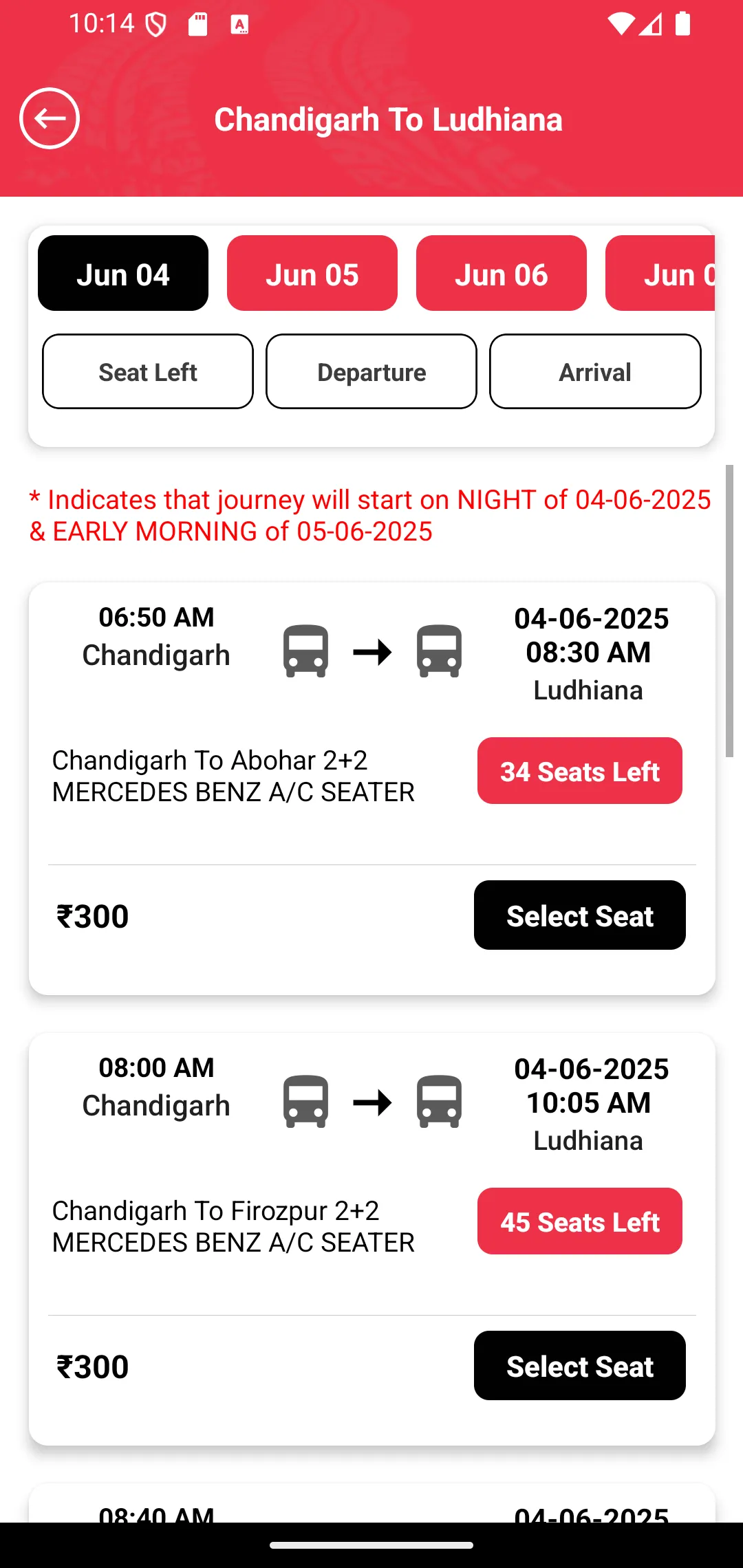Tap the 45 Seats Left badge
This screenshot has height=1568, width=743.
[x=580, y=1221]
